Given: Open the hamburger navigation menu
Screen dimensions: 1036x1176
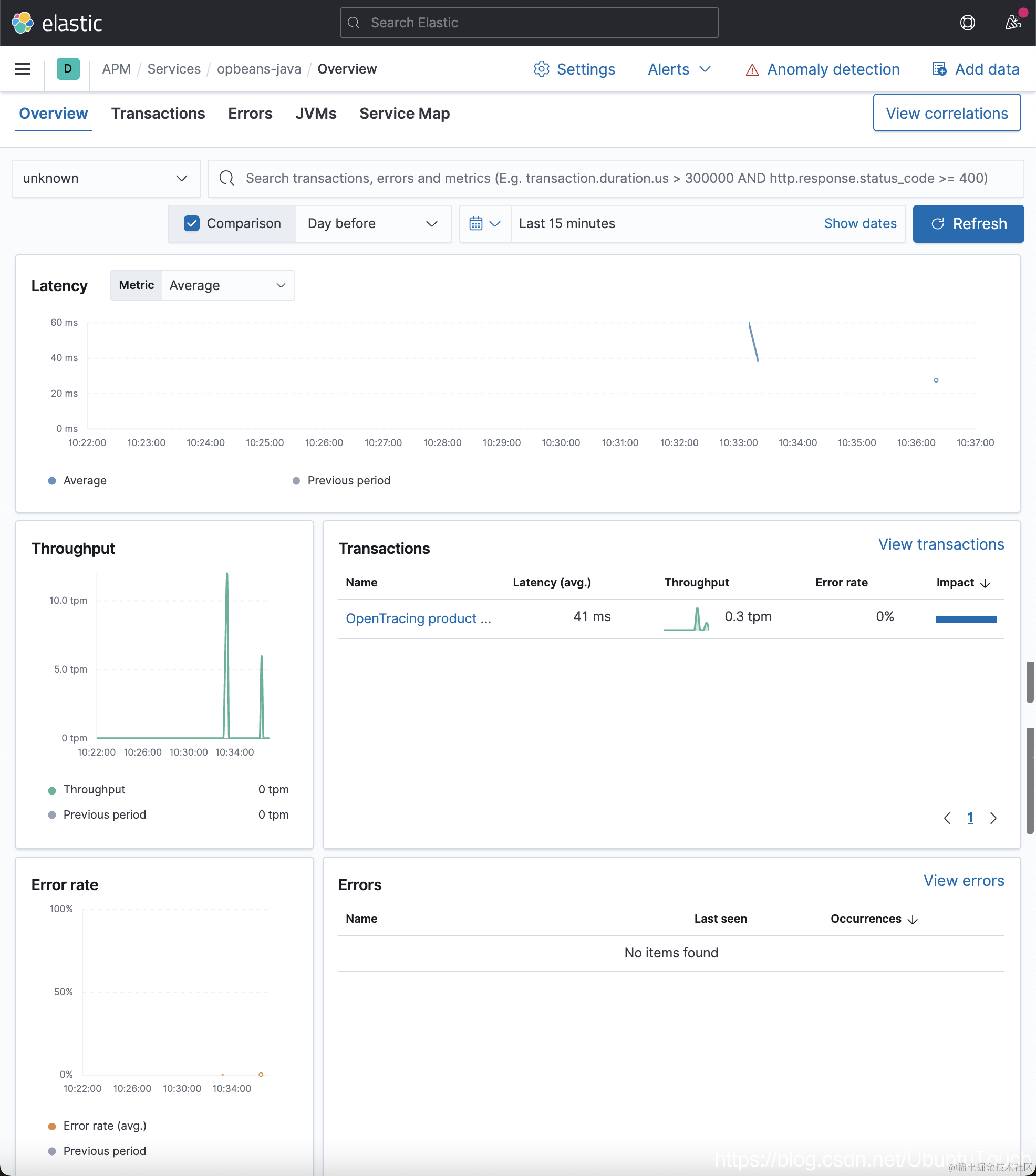Looking at the screenshot, I should pos(23,69).
